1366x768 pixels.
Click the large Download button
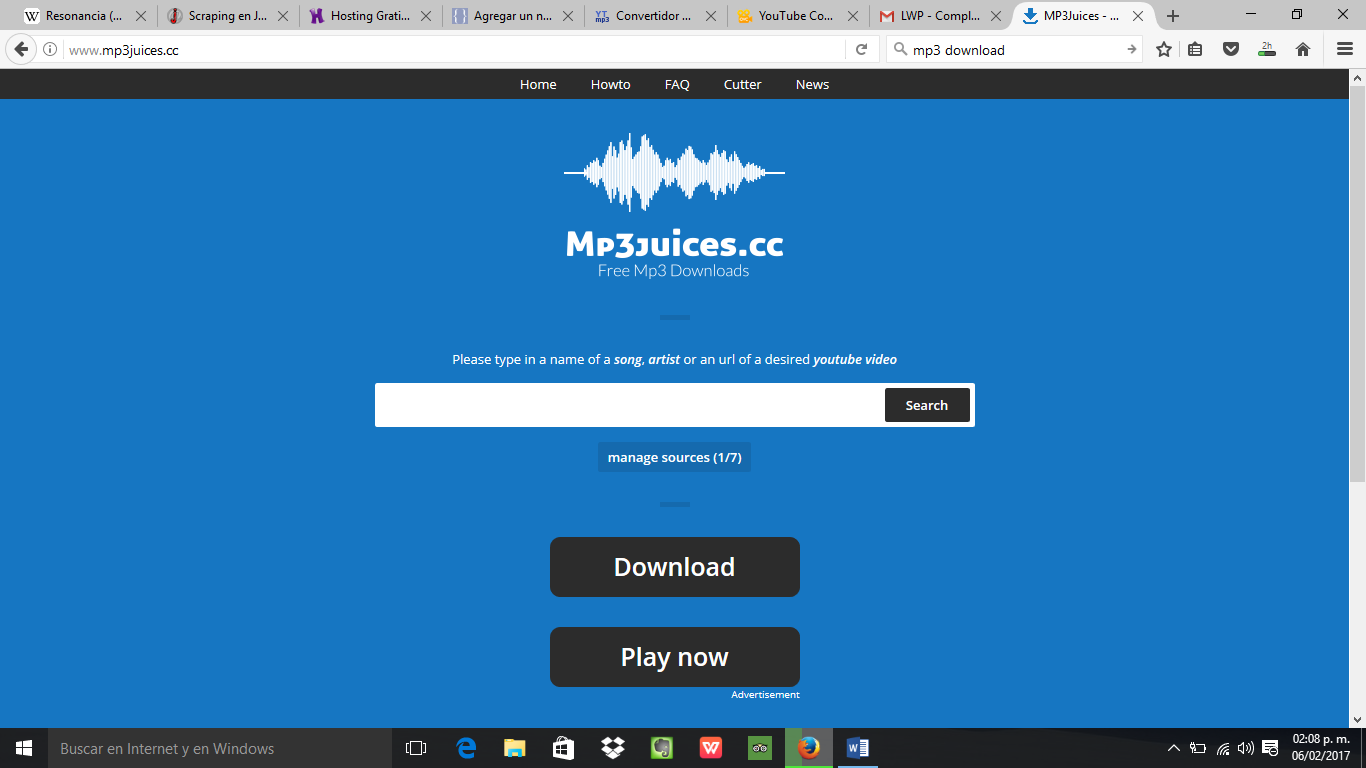(675, 567)
